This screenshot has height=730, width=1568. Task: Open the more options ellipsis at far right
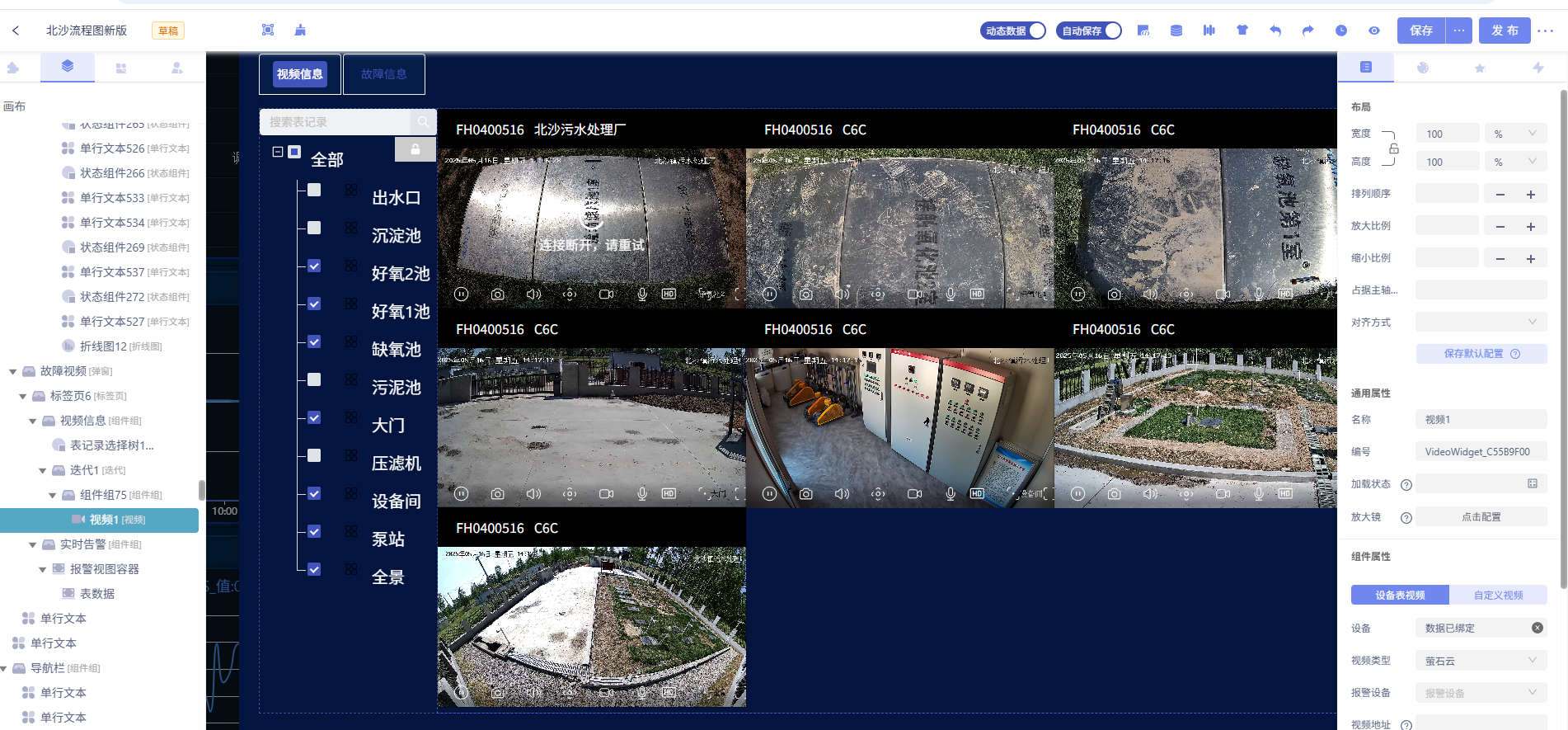(x=1546, y=31)
